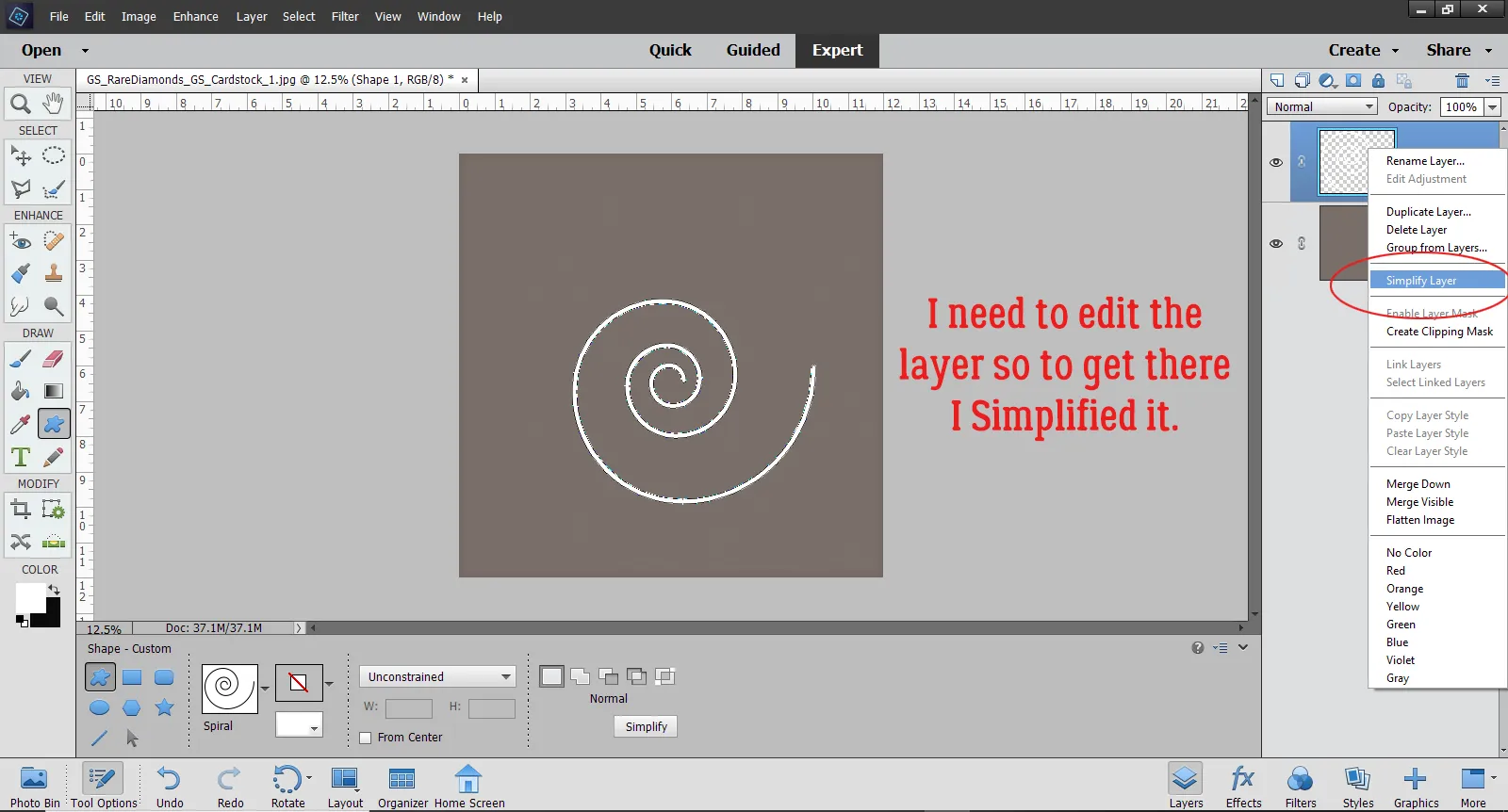1508x812 pixels.
Task: Select the Hand tool
Action: (54, 103)
